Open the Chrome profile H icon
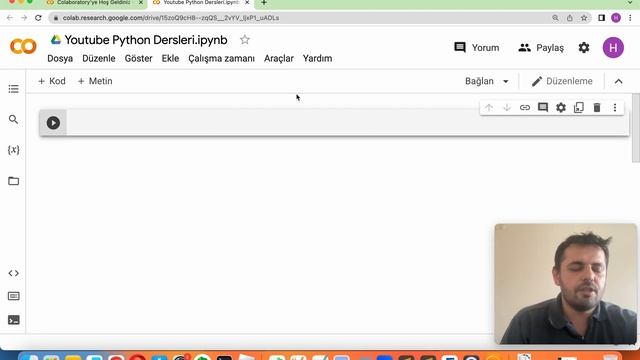 [x=616, y=18]
